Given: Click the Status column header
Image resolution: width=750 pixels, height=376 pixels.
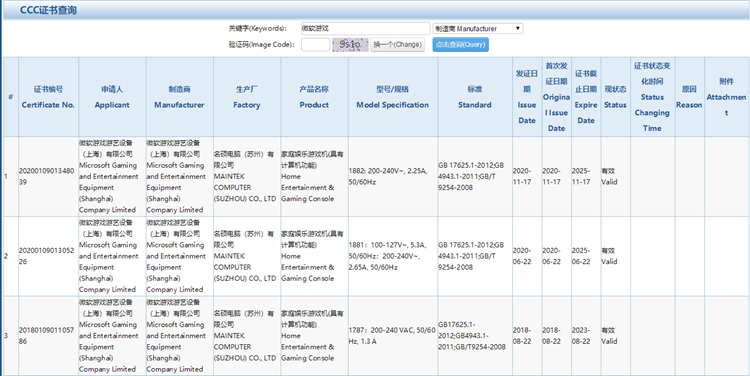Looking at the screenshot, I should (x=616, y=97).
